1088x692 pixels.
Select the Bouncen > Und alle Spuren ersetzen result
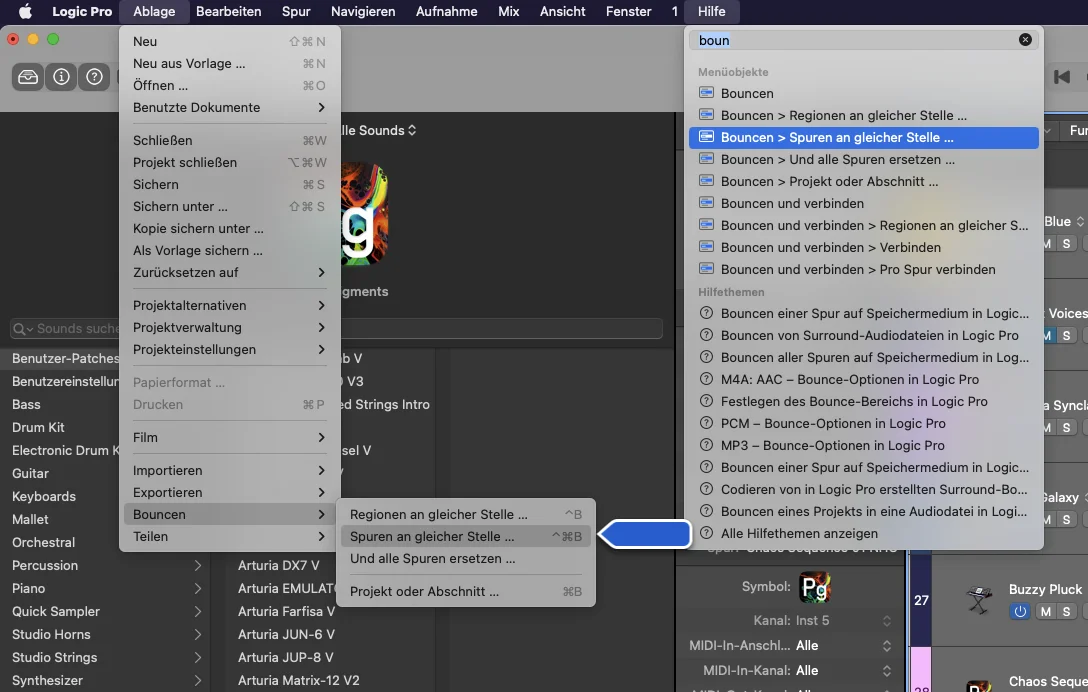[x=864, y=159]
